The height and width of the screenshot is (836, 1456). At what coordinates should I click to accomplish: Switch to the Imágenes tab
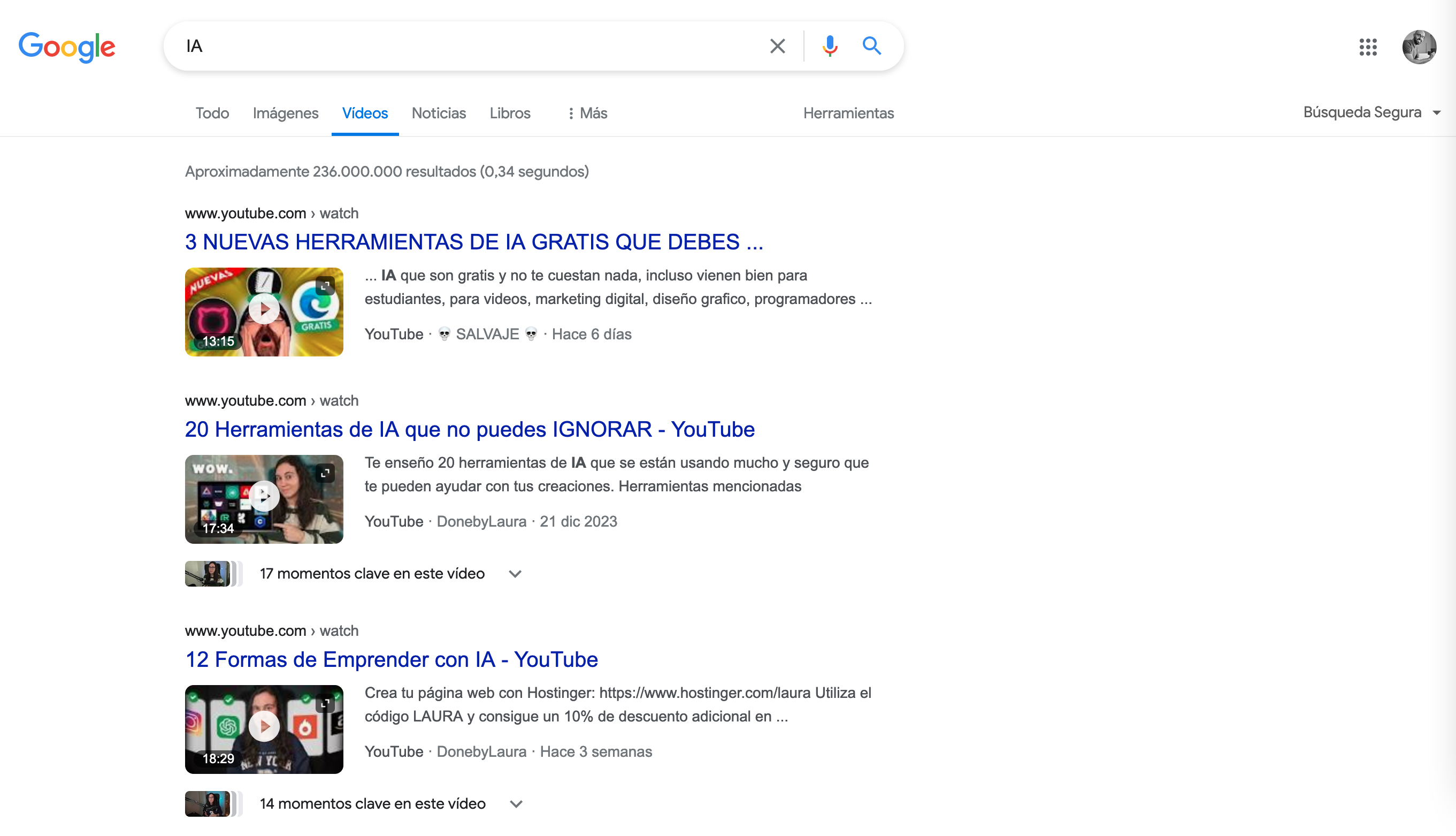[x=285, y=113]
